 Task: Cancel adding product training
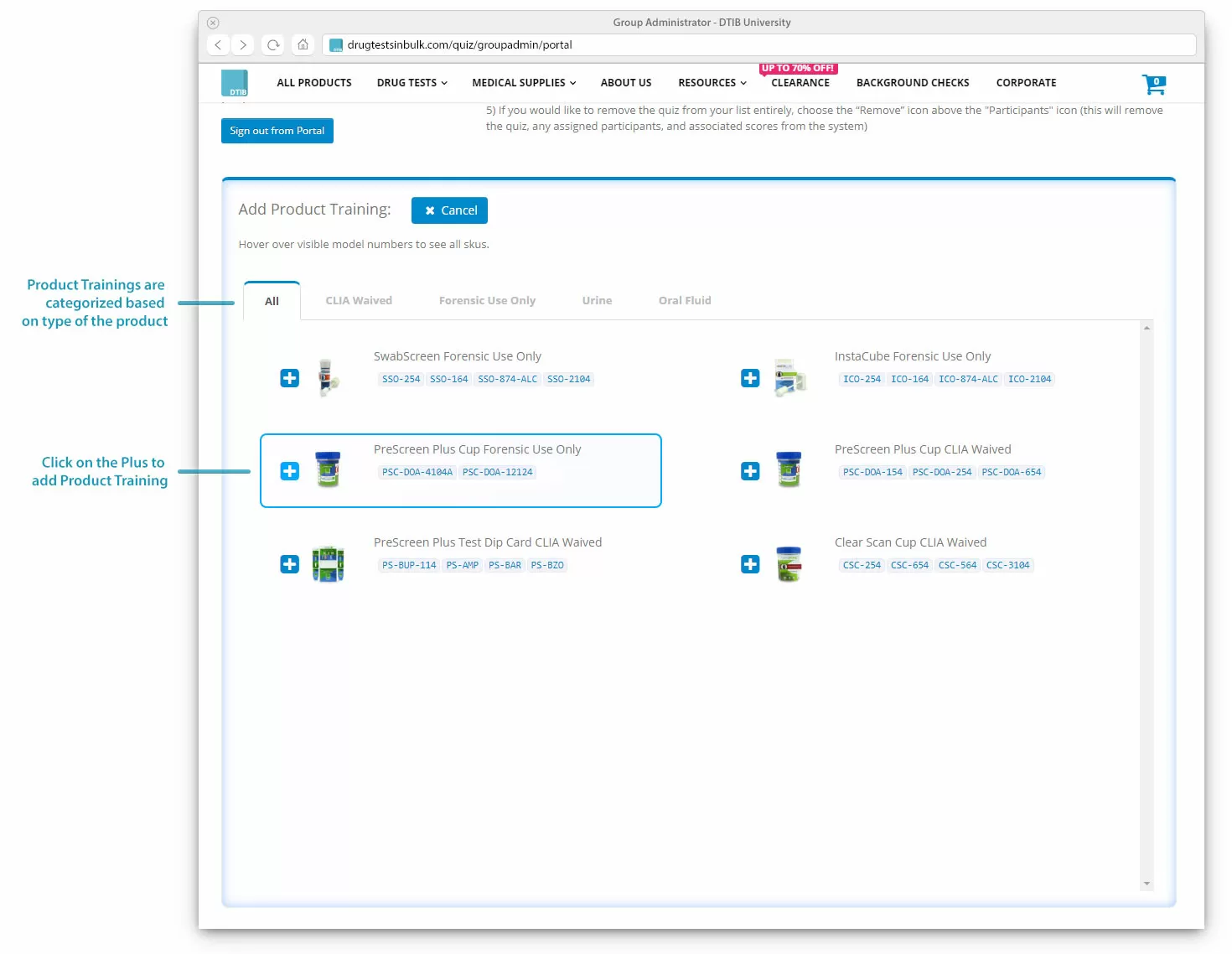pos(449,210)
